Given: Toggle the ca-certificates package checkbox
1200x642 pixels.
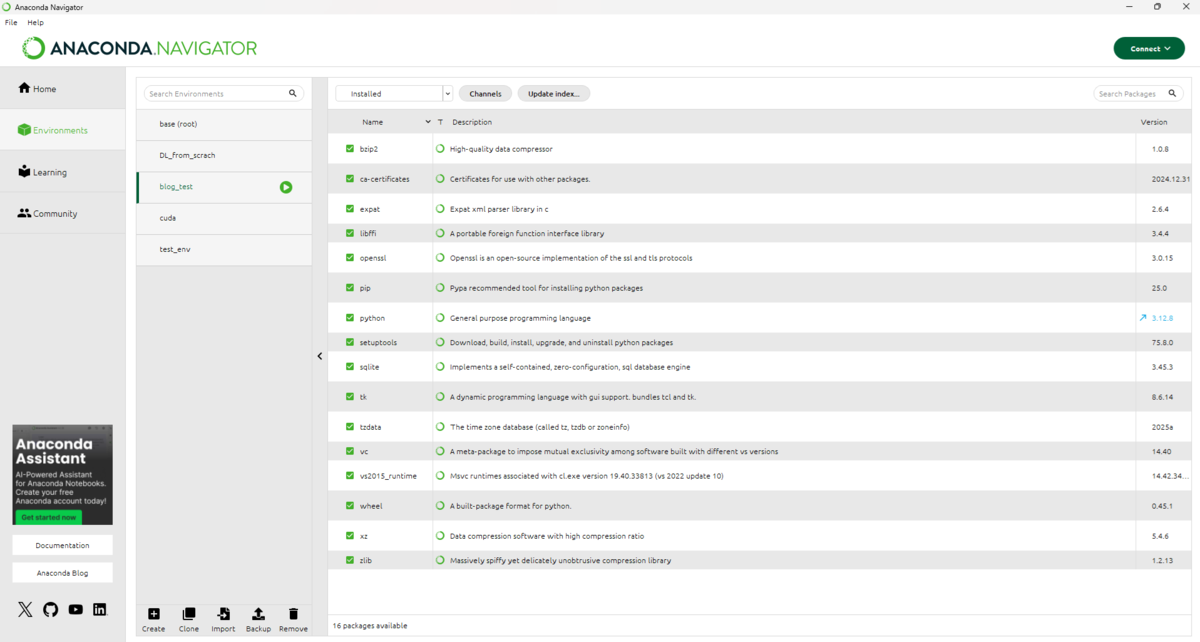Looking at the screenshot, I should [350, 179].
